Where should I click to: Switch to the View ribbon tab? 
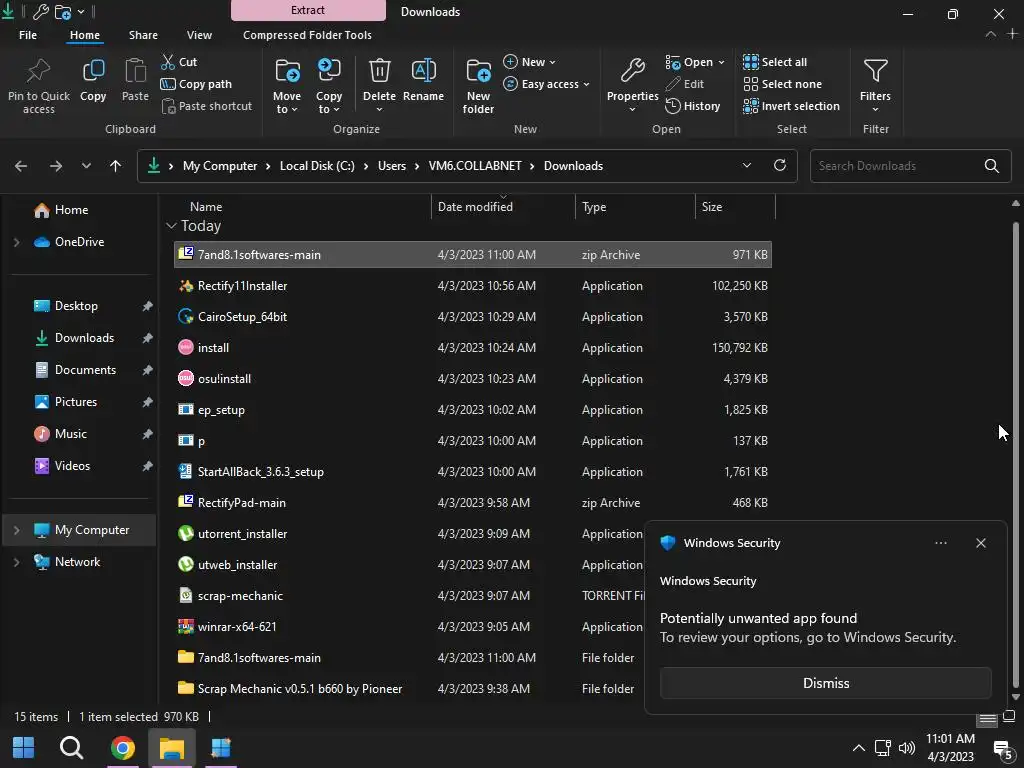(x=199, y=35)
